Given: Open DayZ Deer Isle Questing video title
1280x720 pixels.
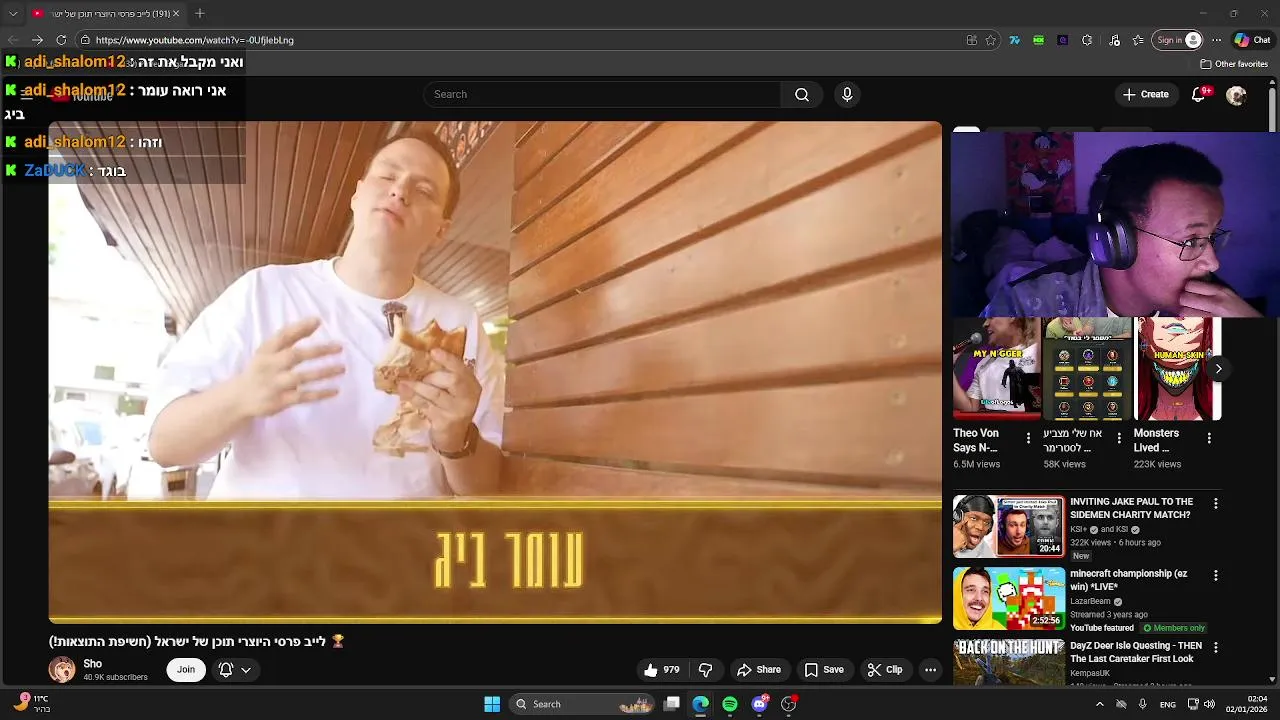Looking at the screenshot, I should (1136, 652).
